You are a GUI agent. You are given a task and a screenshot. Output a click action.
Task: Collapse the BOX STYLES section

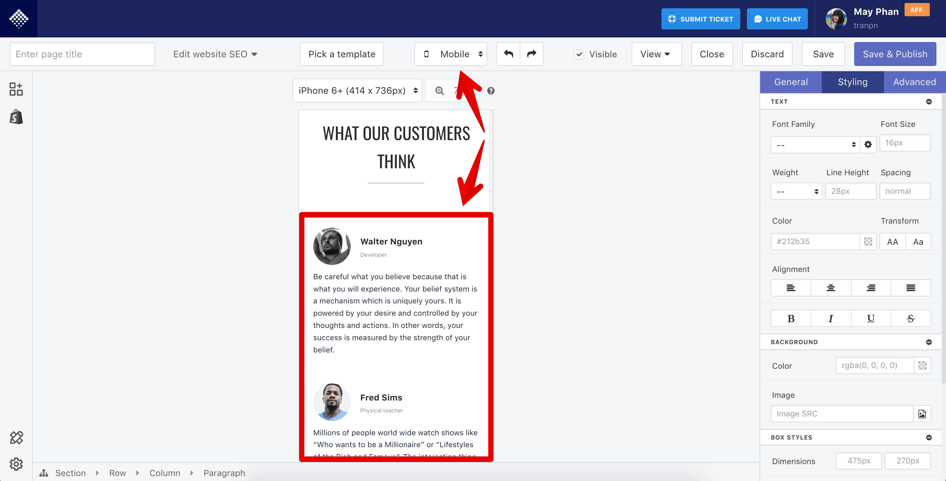tap(929, 437)
